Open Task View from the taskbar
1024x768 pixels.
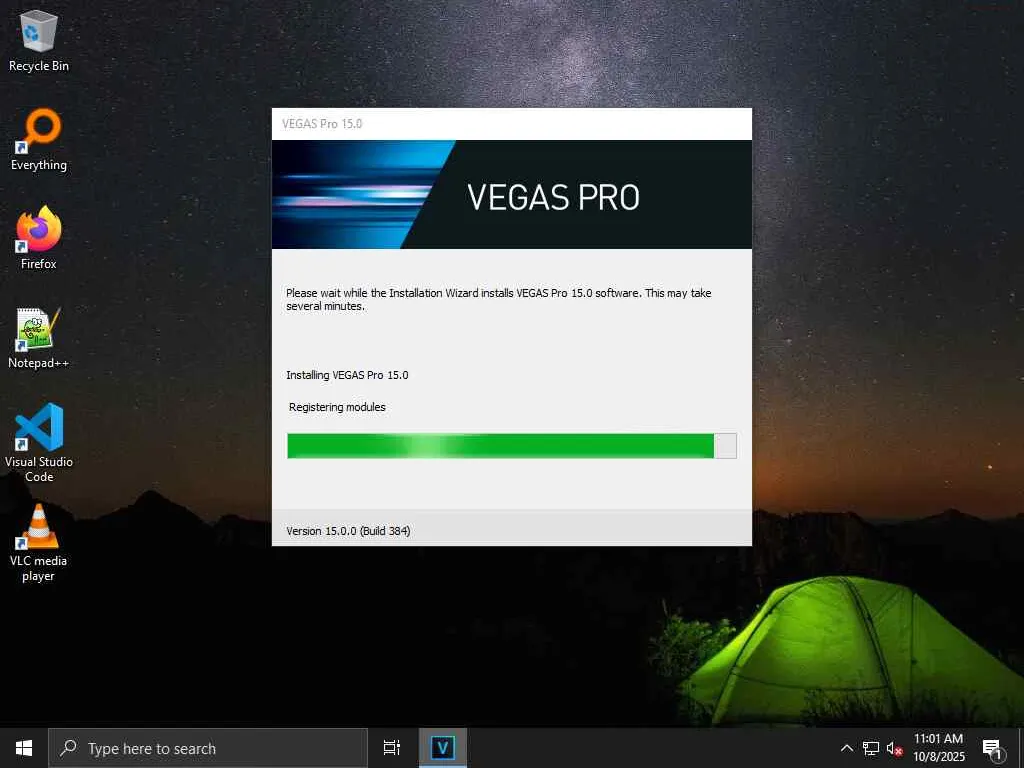pyautogui.click(x=392, y=748)
